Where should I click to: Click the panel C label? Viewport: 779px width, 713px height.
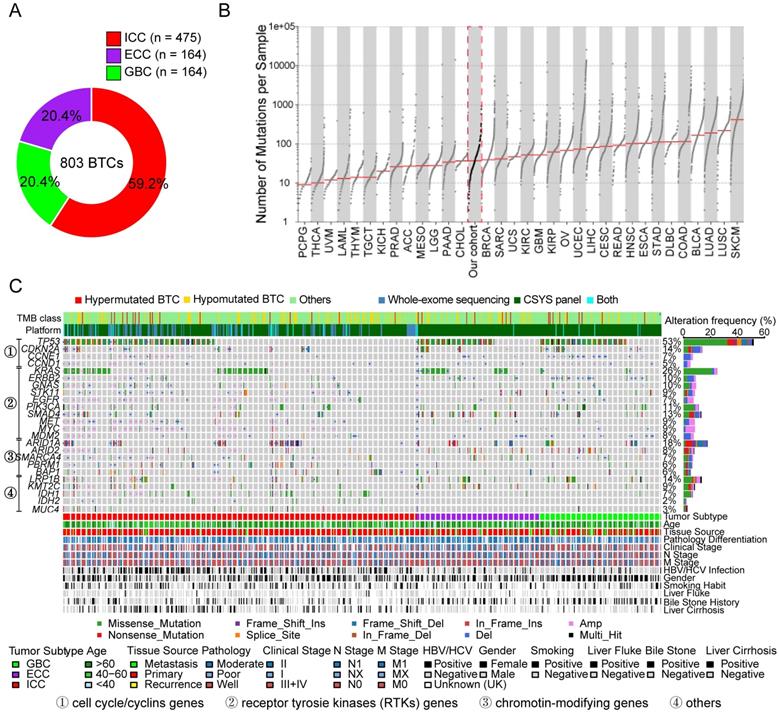[x=12, y=286]
